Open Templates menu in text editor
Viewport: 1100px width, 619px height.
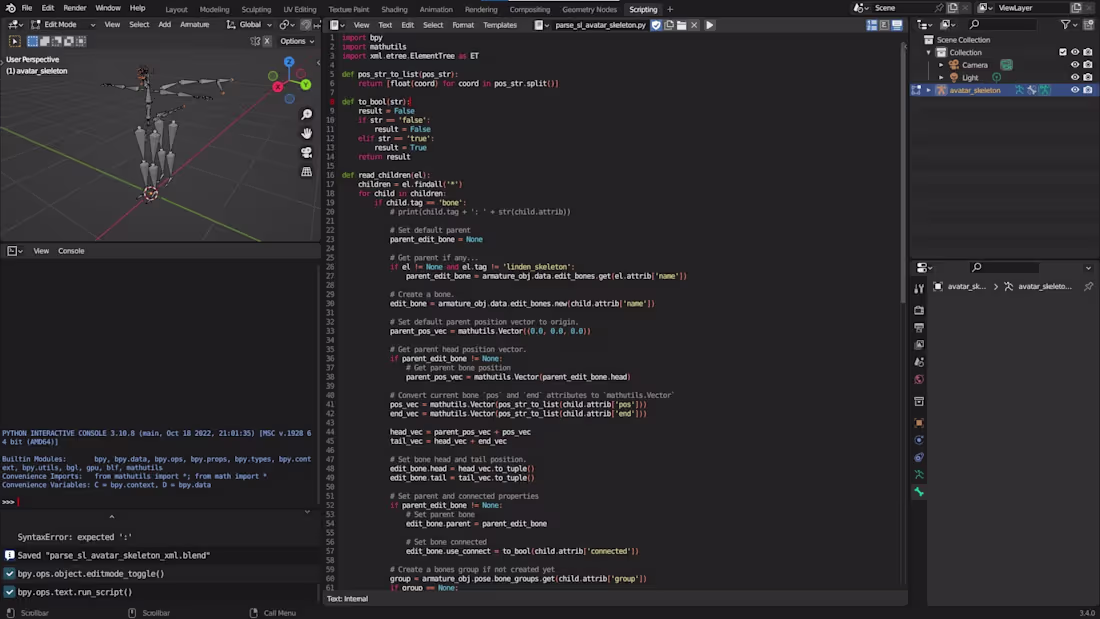pos(500,25)
